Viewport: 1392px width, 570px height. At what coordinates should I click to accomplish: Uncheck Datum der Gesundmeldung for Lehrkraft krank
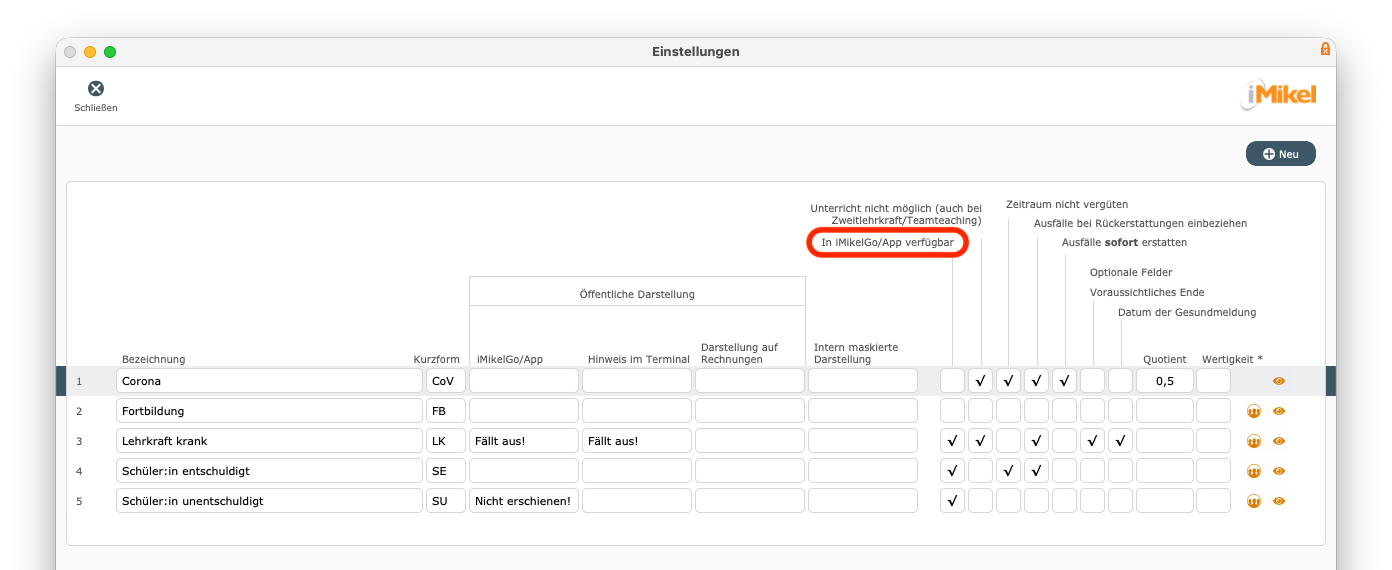pyautogui.click(x=1121, y=441)
